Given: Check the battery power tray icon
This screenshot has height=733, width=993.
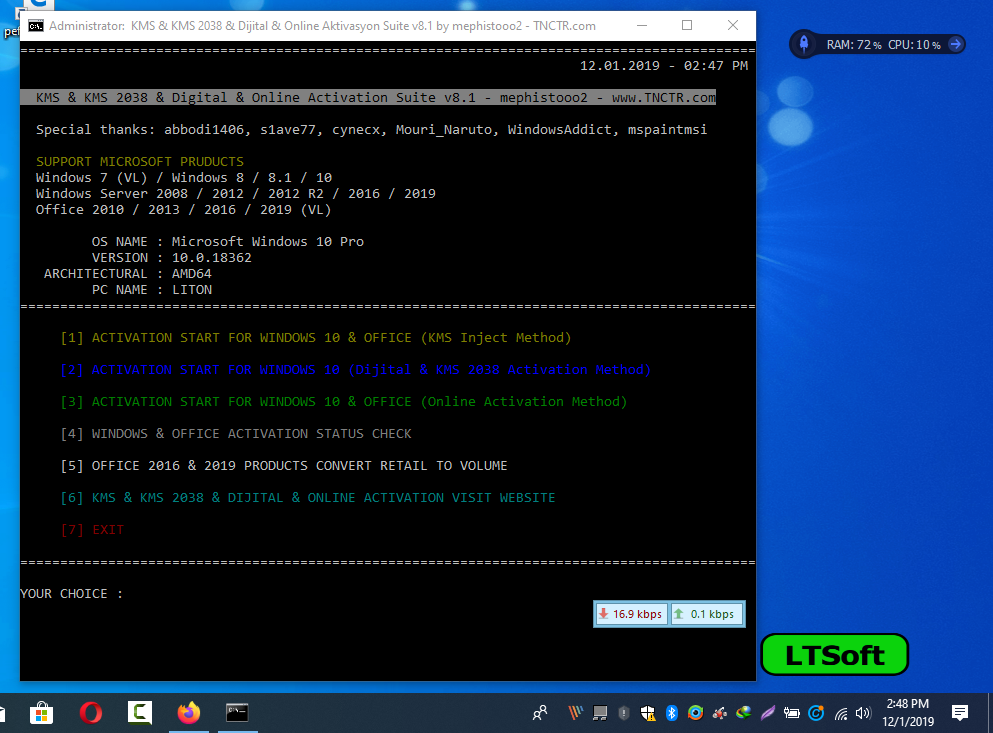Looking at the screenshot, I should [792, 713].
